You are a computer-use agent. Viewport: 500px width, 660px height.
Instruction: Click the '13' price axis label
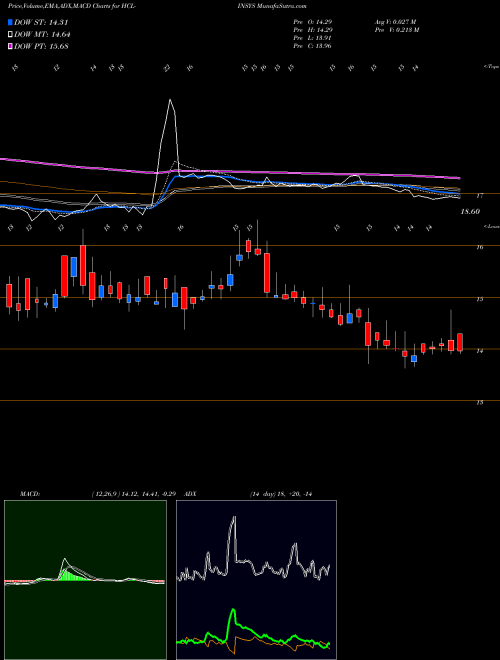(x=480, y=402)
